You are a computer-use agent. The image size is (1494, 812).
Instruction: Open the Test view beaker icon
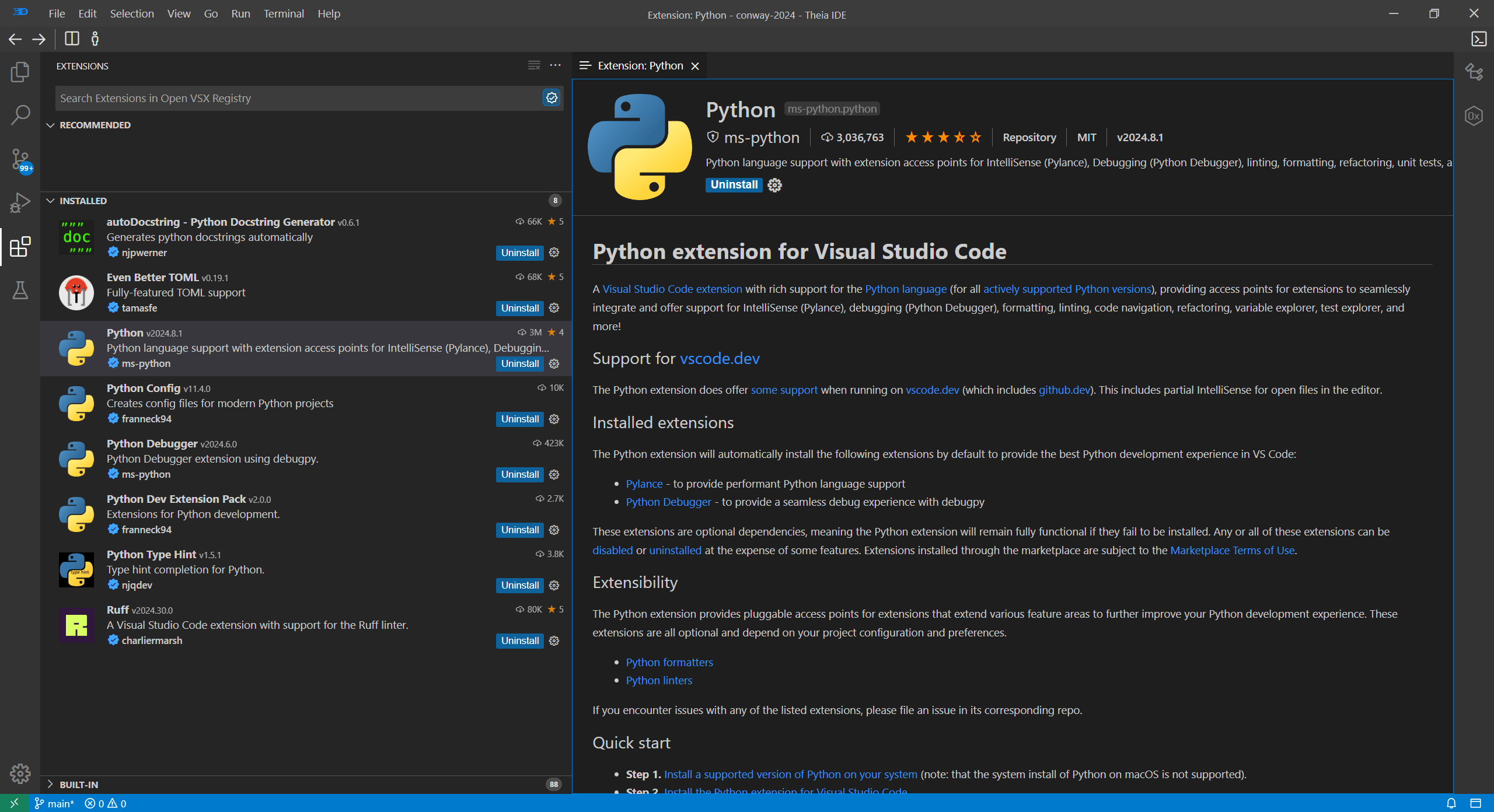tap(20, 290)
